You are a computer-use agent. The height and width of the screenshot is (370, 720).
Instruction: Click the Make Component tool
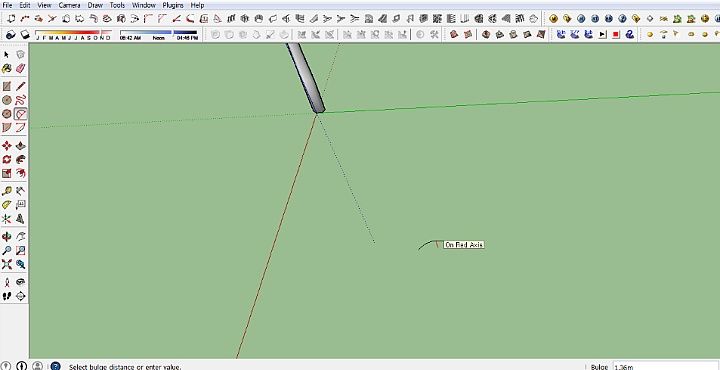coord(20,55)
